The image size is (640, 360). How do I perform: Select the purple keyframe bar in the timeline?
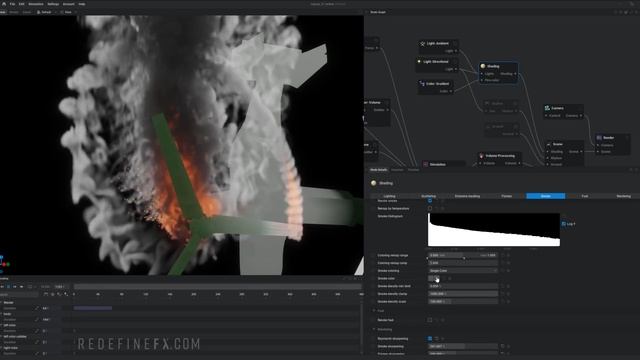pyautogui.click(x=93, y=308)
